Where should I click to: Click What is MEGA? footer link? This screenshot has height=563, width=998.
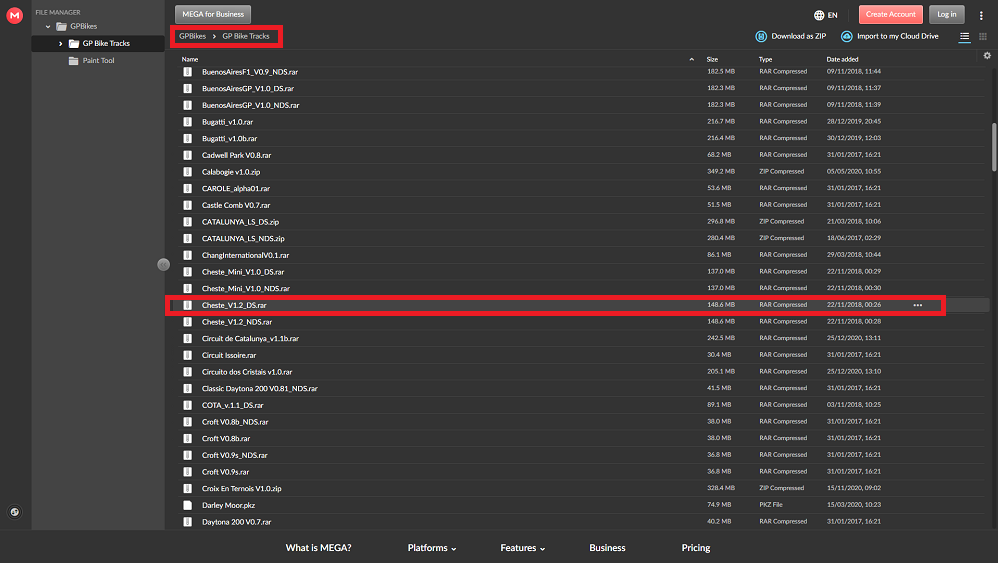click(x=318, y=548)
